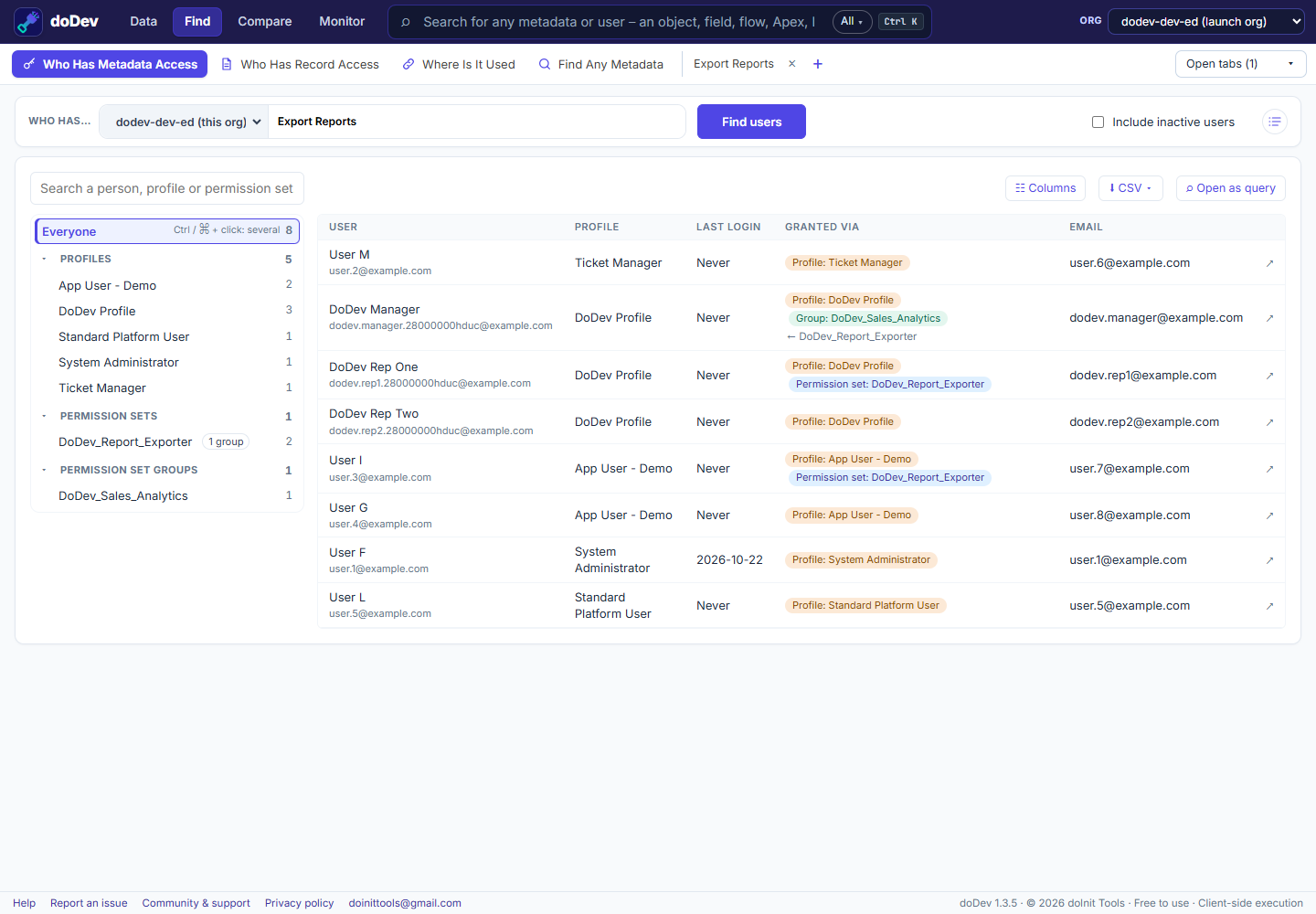Open the Monitor menu

point(342,22)
